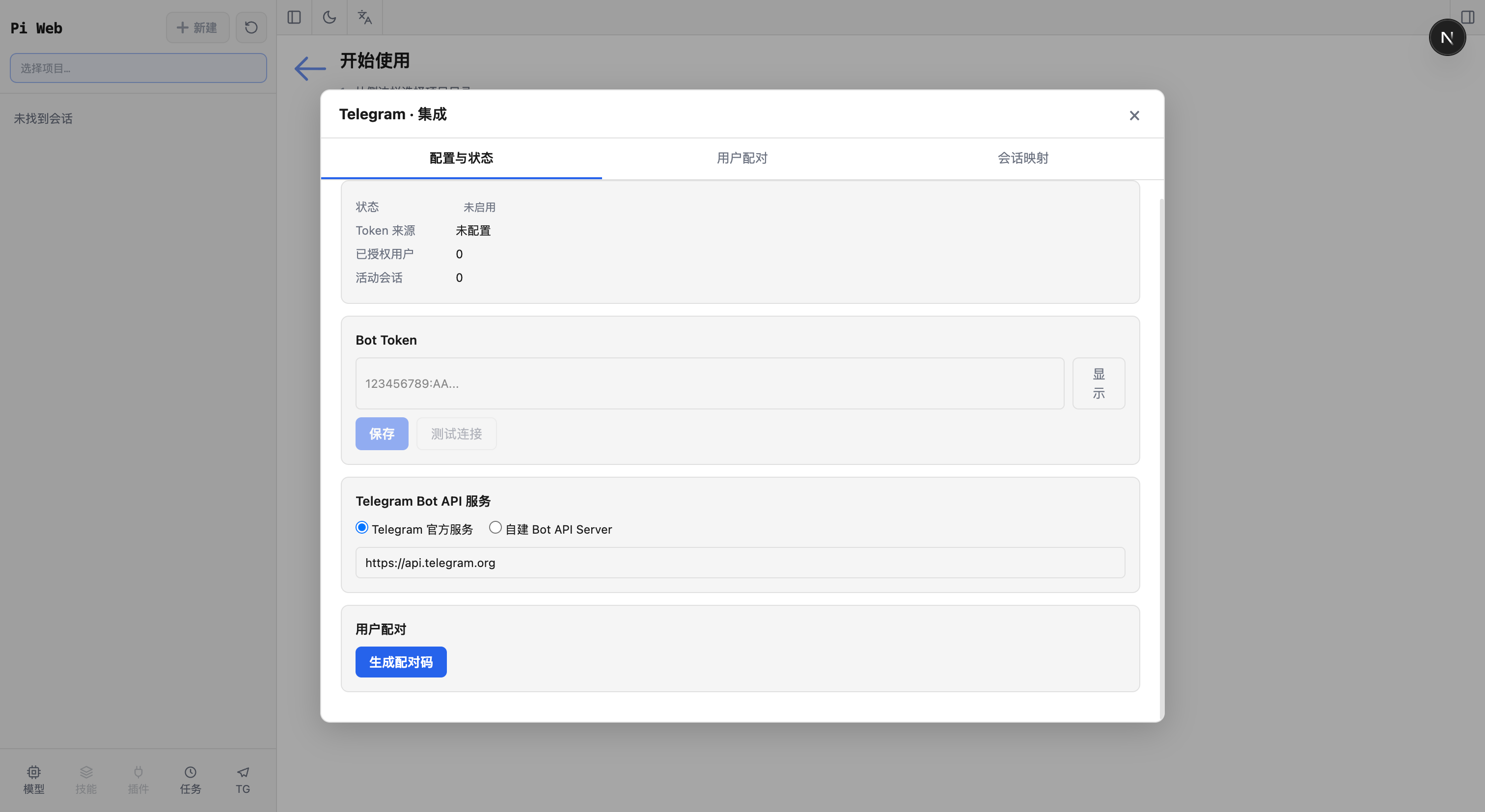This screenshot has width=1485, height=812.
Task: Toggle the right panel icon
Action: tap(1468, 17)
